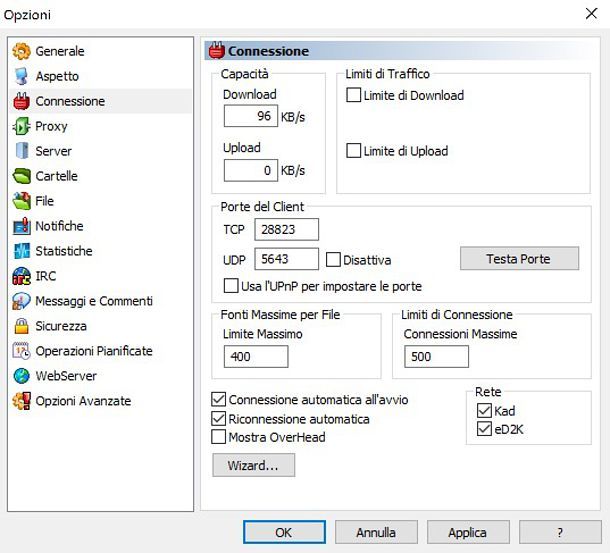Select Connessione in the sidebar list
The width and height of the screenshot is (610, 553).
coord(100,101)
